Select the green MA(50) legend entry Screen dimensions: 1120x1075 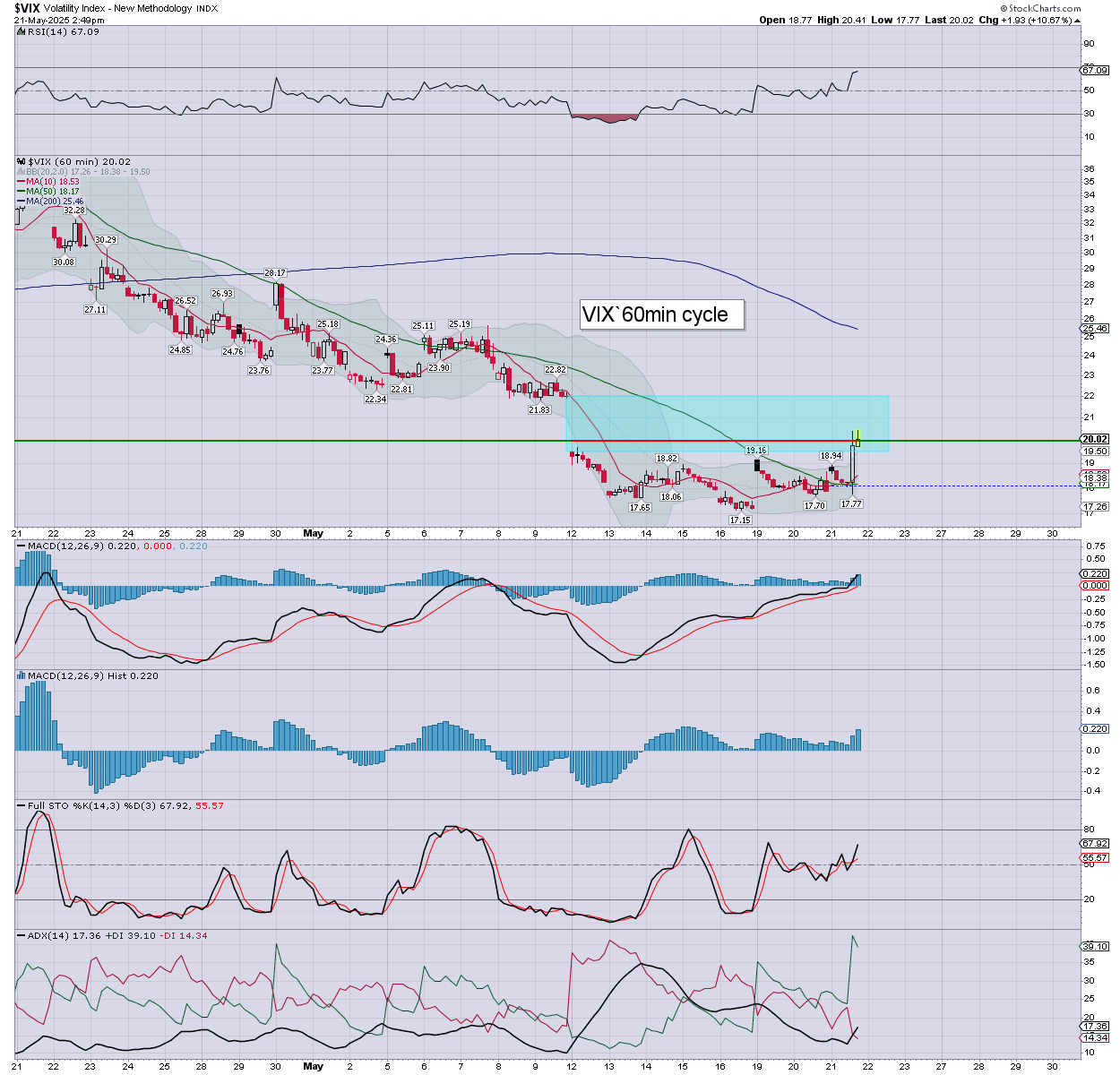(52, 192)
